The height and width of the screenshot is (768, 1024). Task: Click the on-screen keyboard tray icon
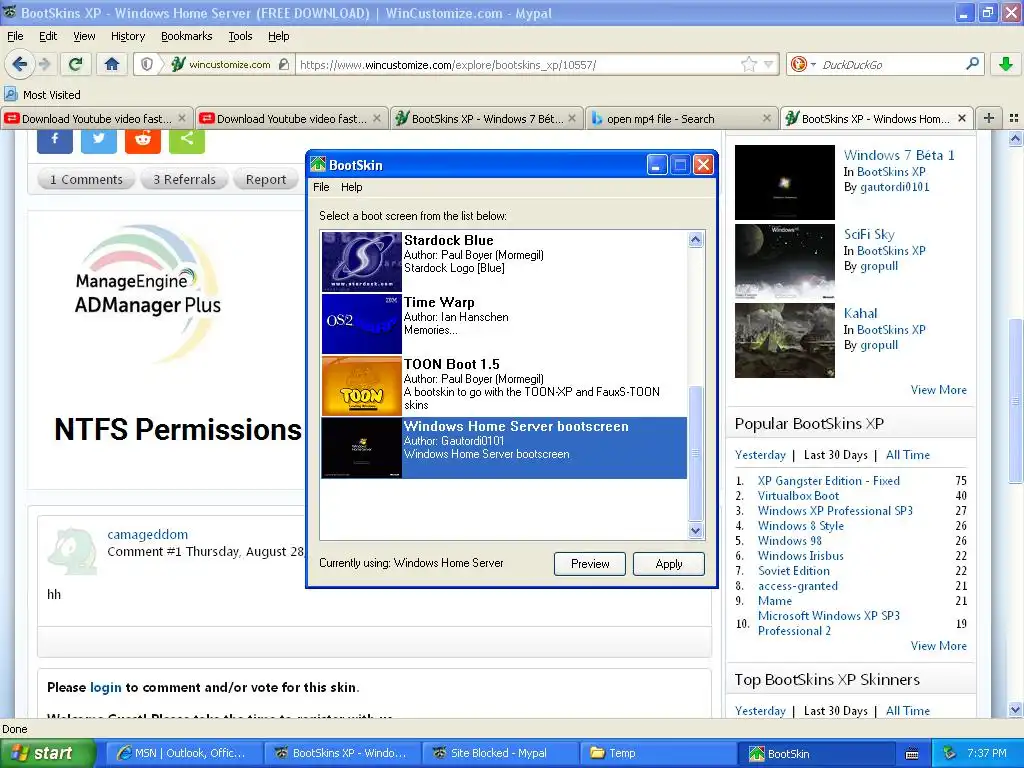[x=912, y=754]
